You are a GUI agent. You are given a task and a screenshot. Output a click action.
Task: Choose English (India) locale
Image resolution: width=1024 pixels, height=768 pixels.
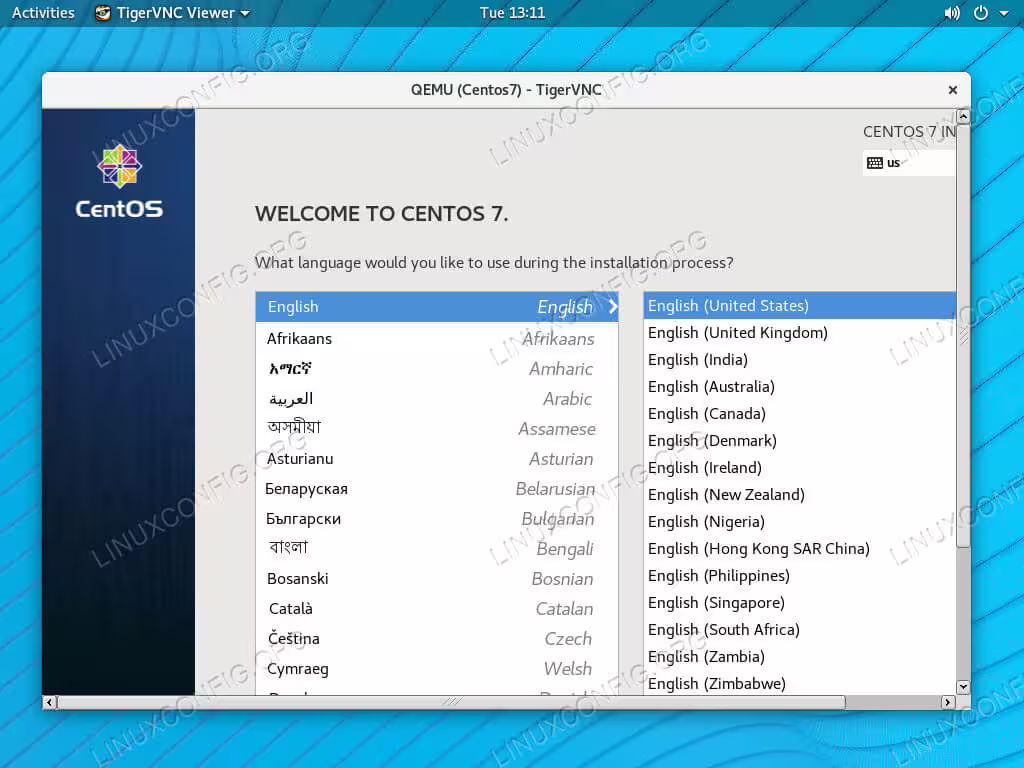[x=799, y=360]
